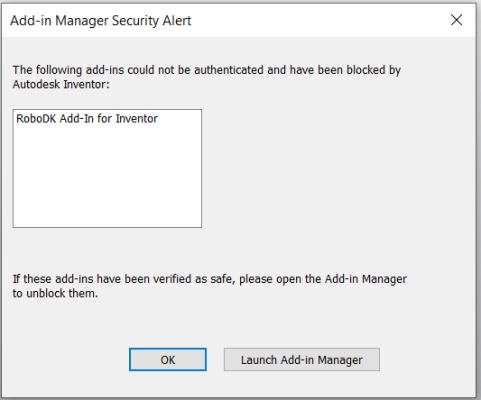The width and height of the screenshot is (481, 400).
Task: Click the OK button
Action: [168, 359]
